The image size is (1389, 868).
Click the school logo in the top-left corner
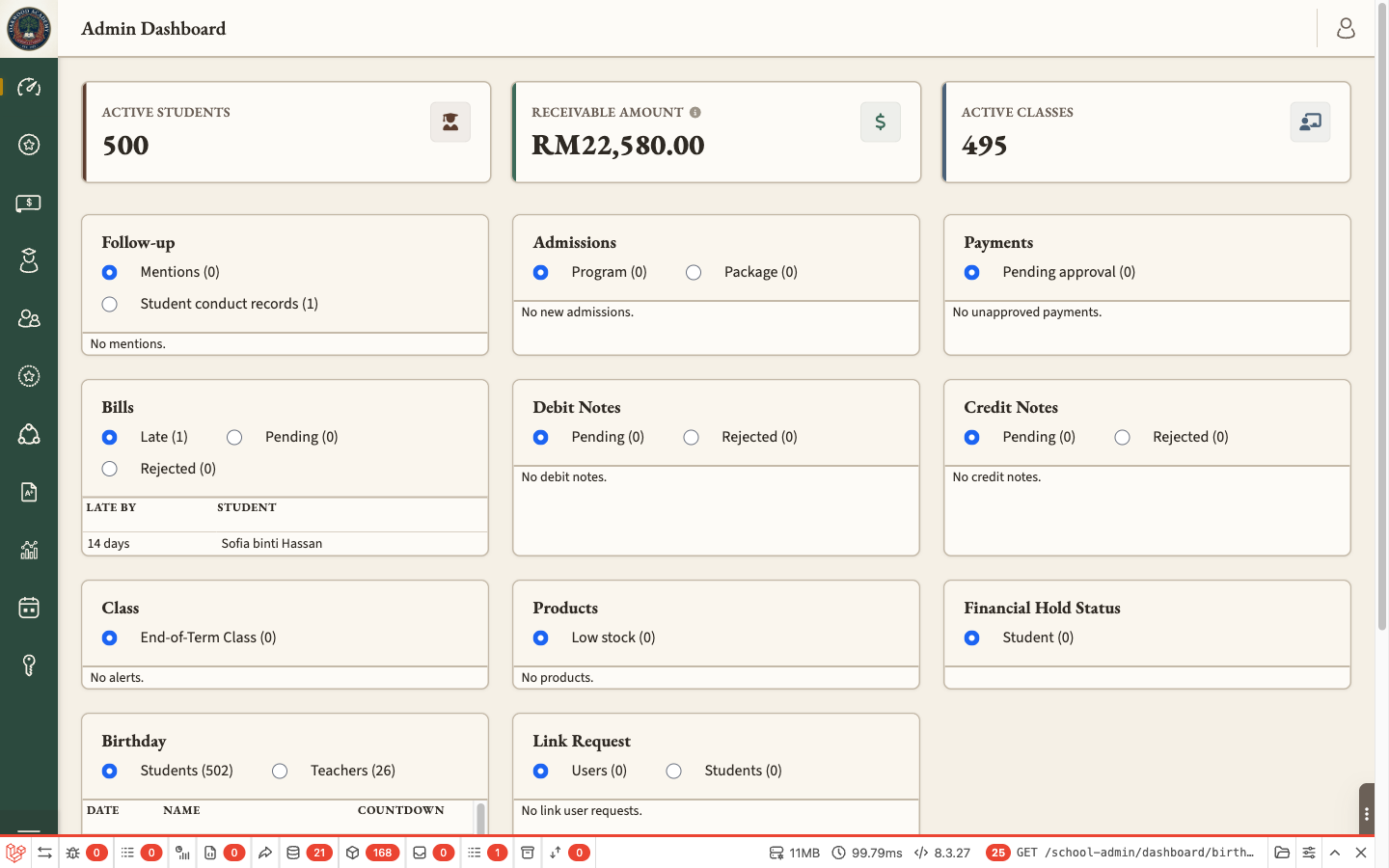29,28
